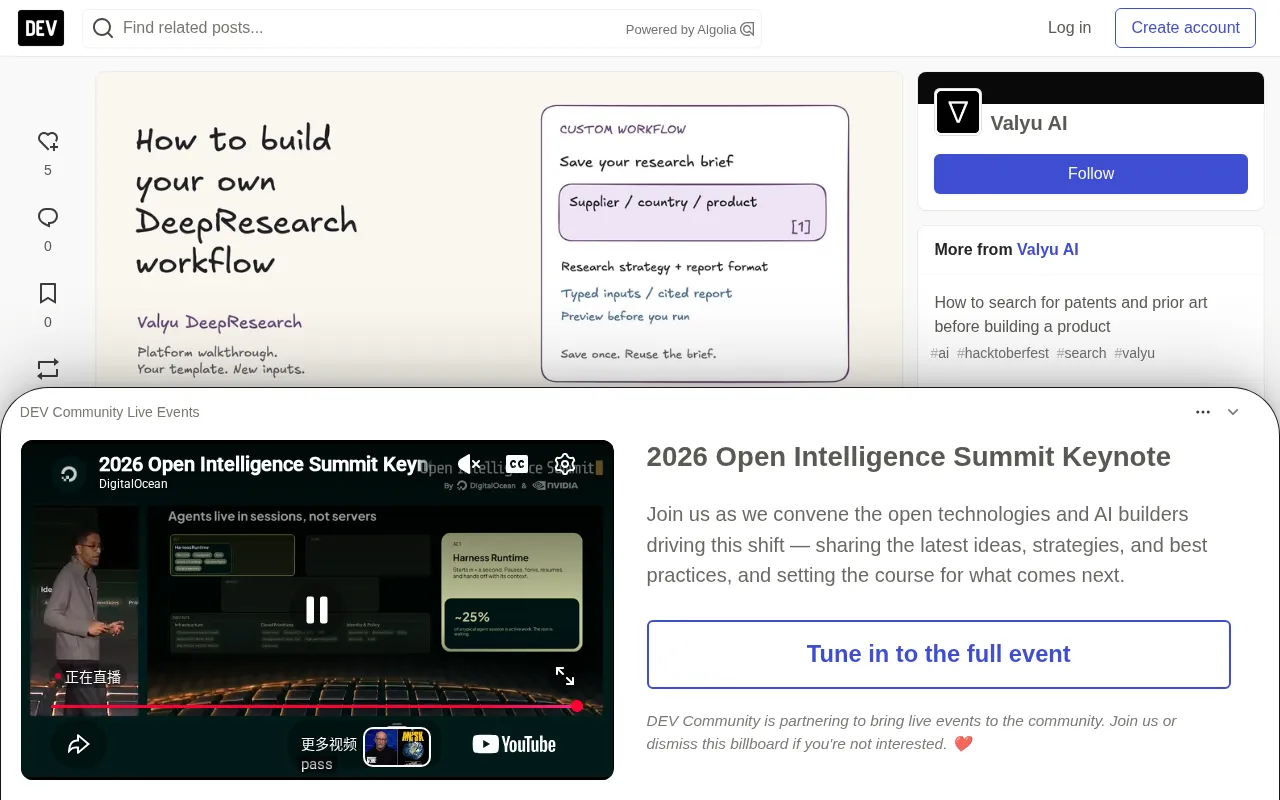The image size is (1280, 800).
Task: Click DigitalOcean channel name in video
Action: (133, 484)
